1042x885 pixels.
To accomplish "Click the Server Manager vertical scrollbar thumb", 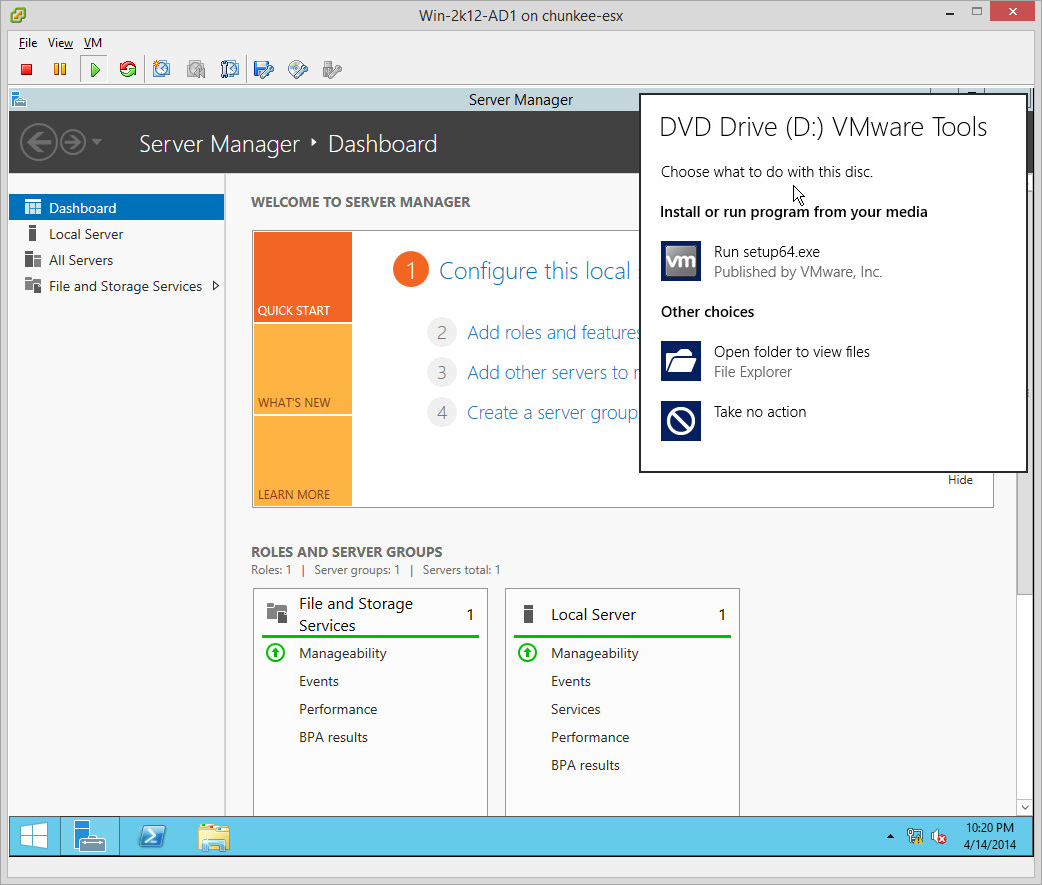I will (x=1024, y=540).
